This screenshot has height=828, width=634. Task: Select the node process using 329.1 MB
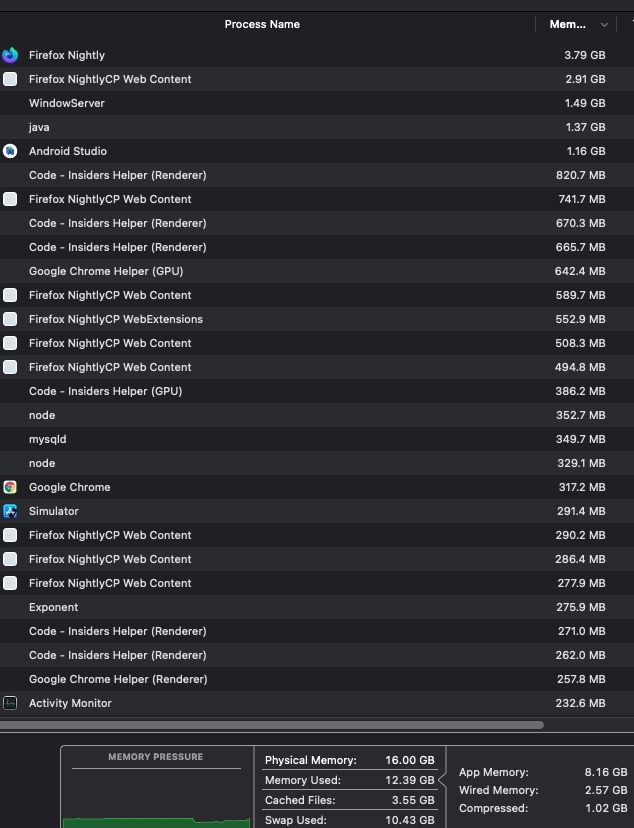[x=317, y=463]
